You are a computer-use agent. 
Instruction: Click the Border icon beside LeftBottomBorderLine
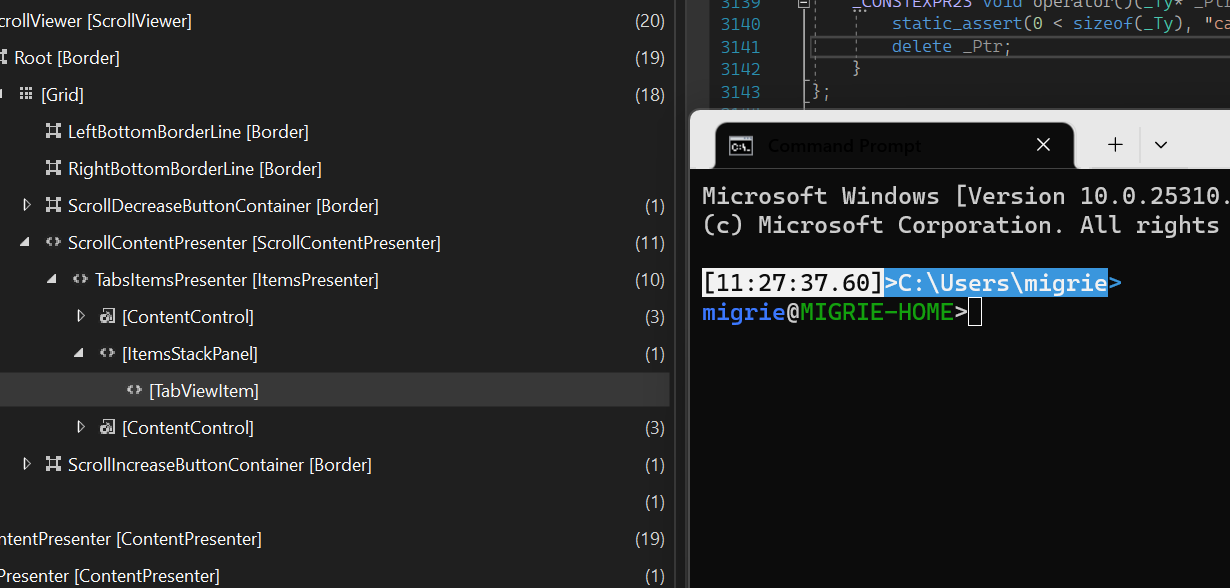(52, 131)
